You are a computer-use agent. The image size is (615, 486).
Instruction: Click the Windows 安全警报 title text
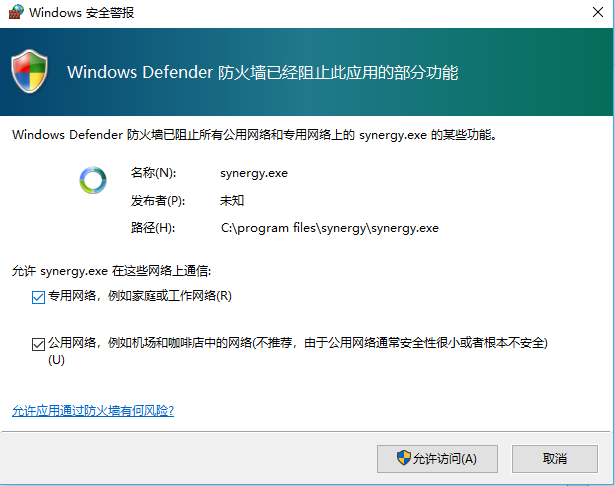82,13
